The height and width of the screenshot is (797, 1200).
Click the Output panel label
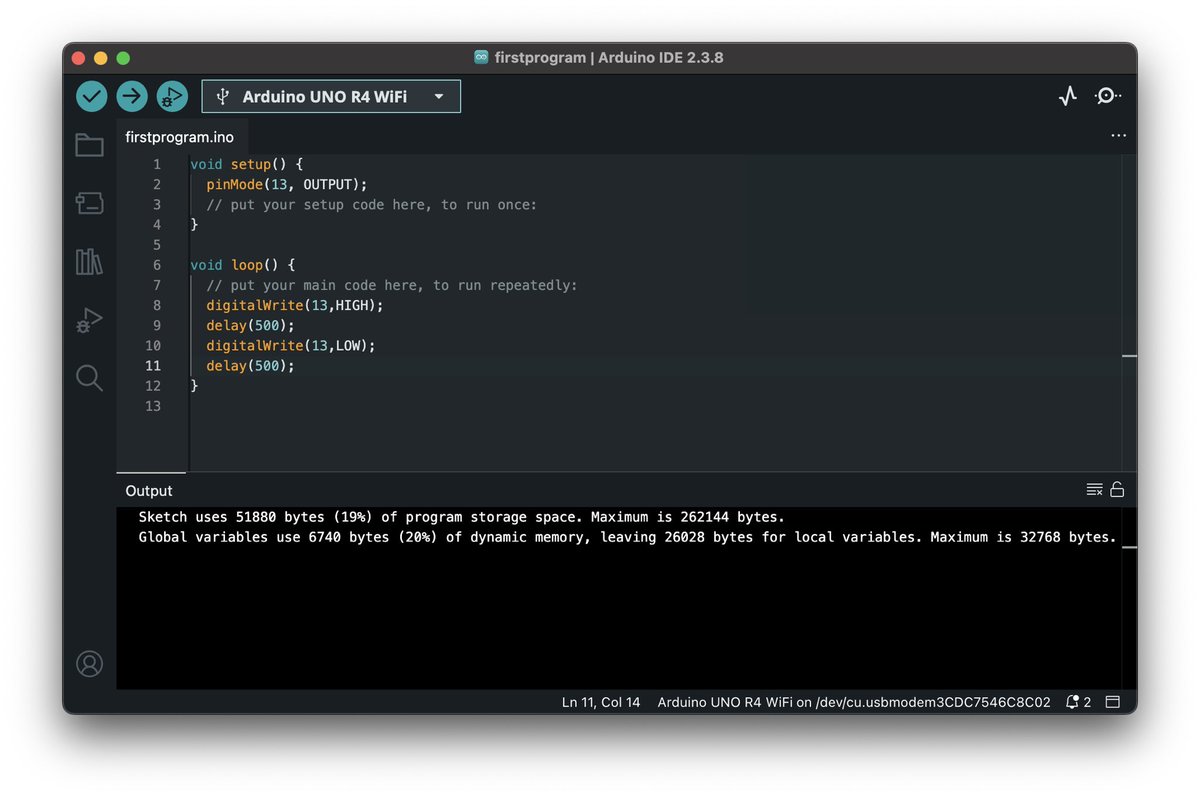(149, 491)
